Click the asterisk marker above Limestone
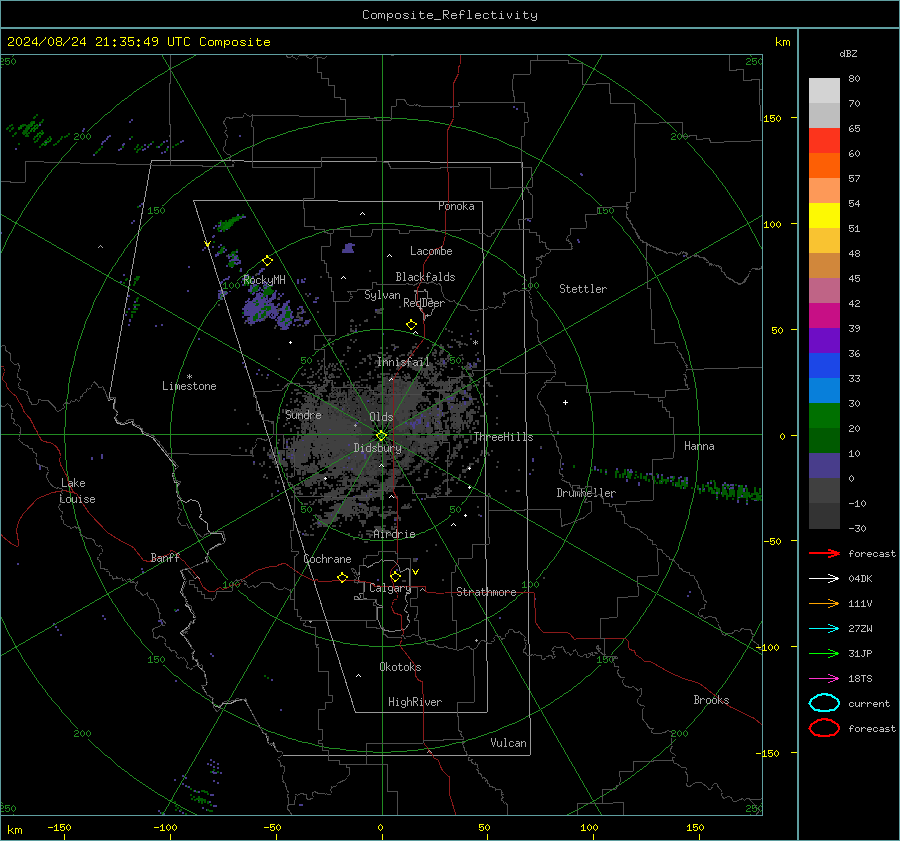 (189, 377)
